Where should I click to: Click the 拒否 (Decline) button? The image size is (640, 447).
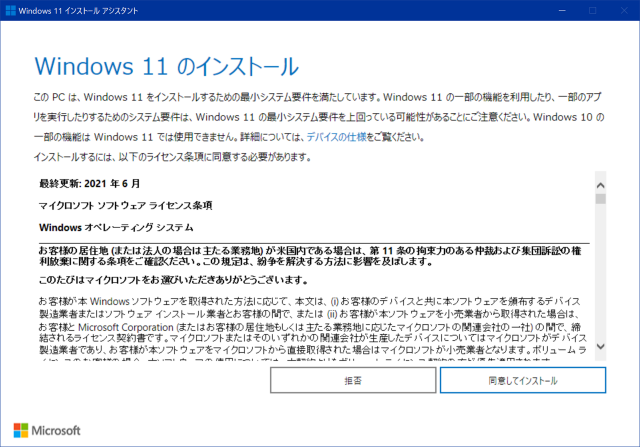(353, 380)
